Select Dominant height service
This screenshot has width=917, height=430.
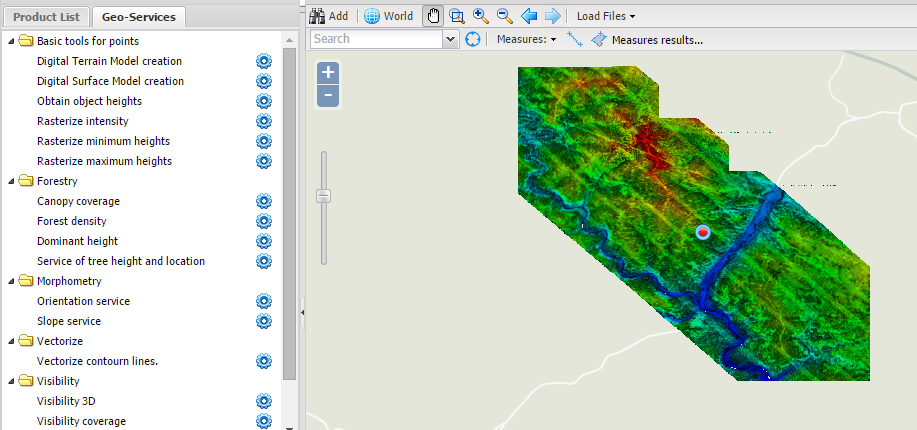(x=77, y=241)
